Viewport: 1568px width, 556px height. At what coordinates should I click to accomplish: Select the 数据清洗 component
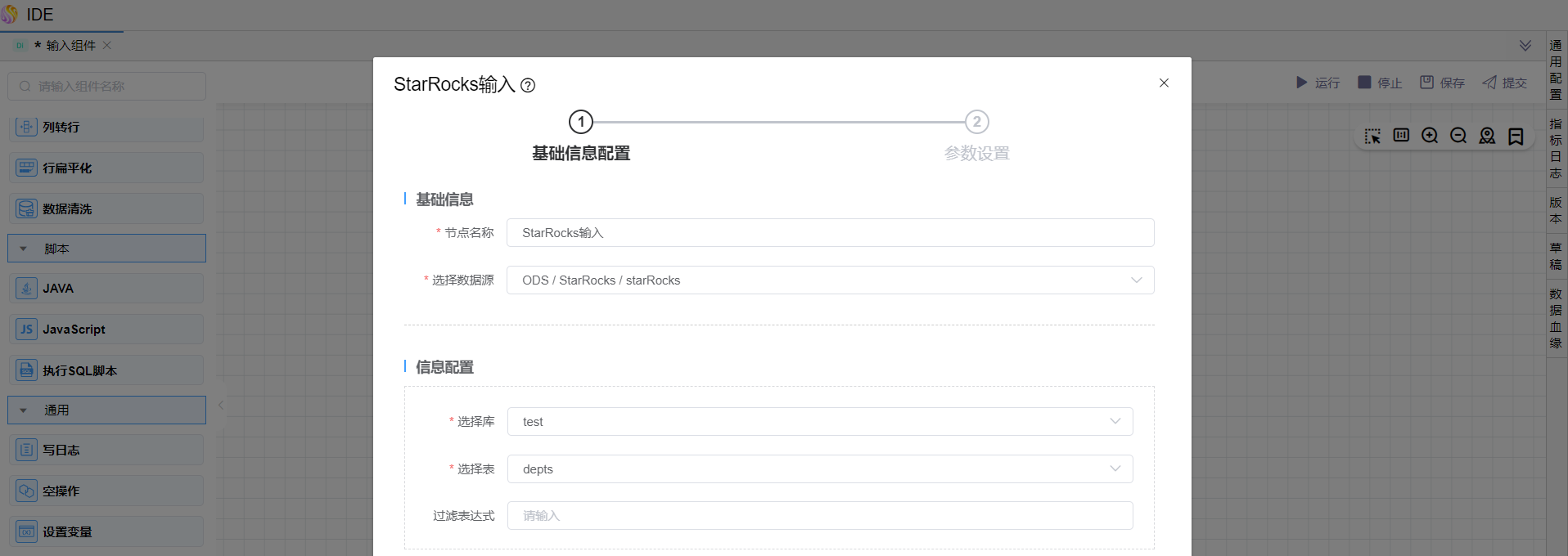[106, 208]
